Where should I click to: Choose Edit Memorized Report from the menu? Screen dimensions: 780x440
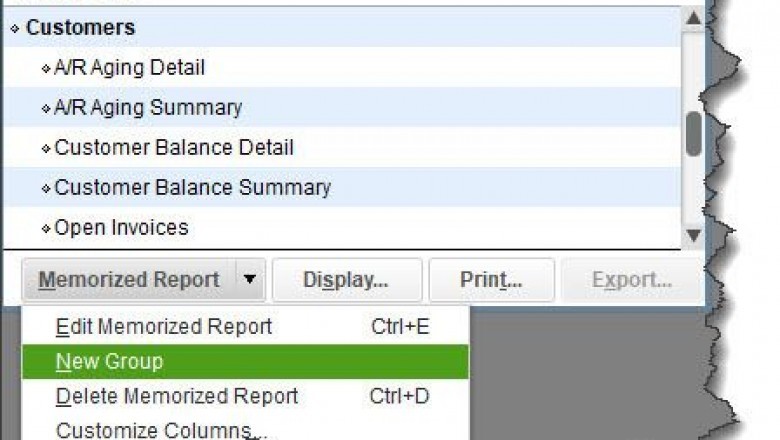(245, 327)
